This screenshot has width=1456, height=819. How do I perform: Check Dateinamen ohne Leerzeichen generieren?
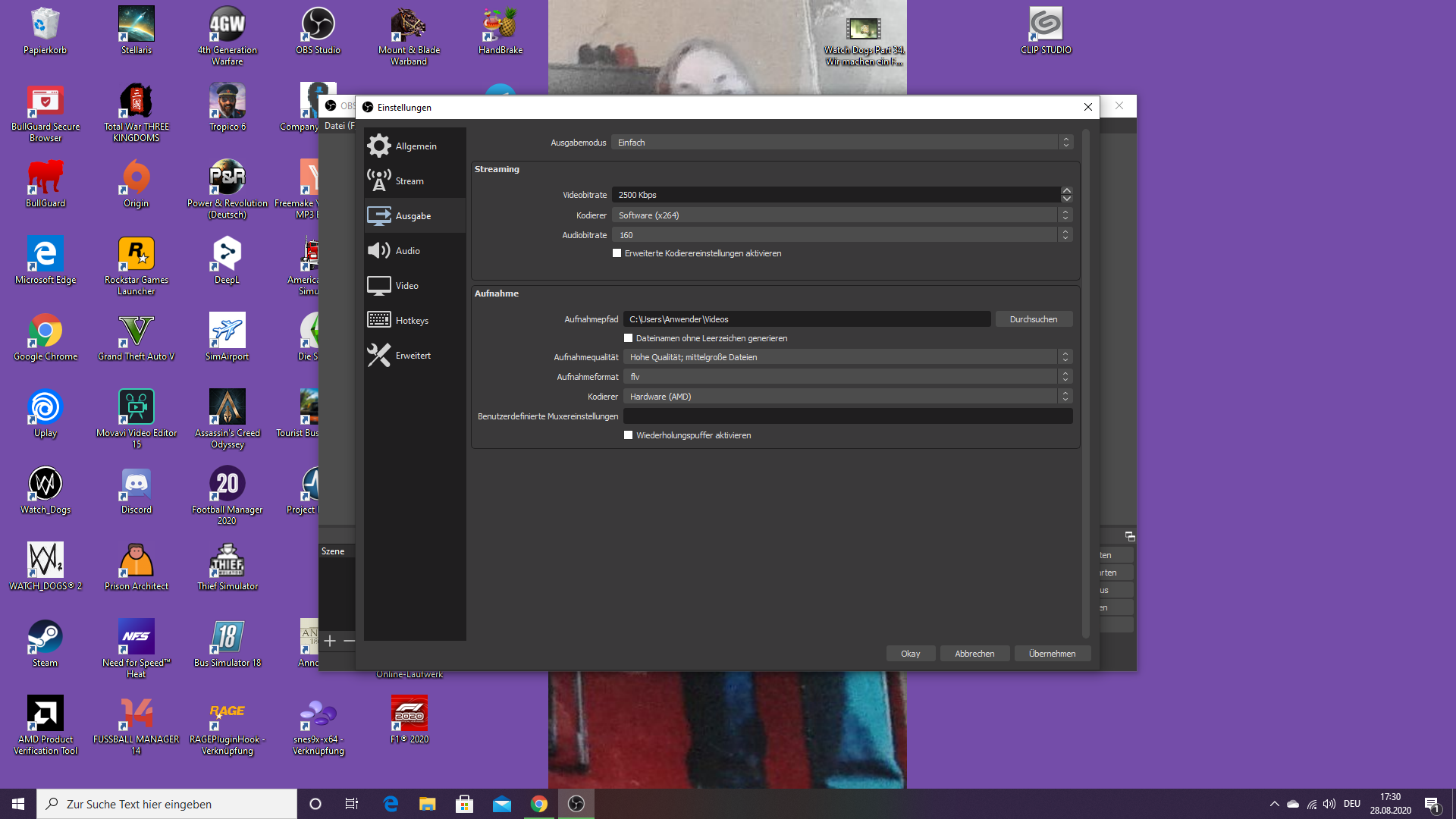[x=628, y=338]
